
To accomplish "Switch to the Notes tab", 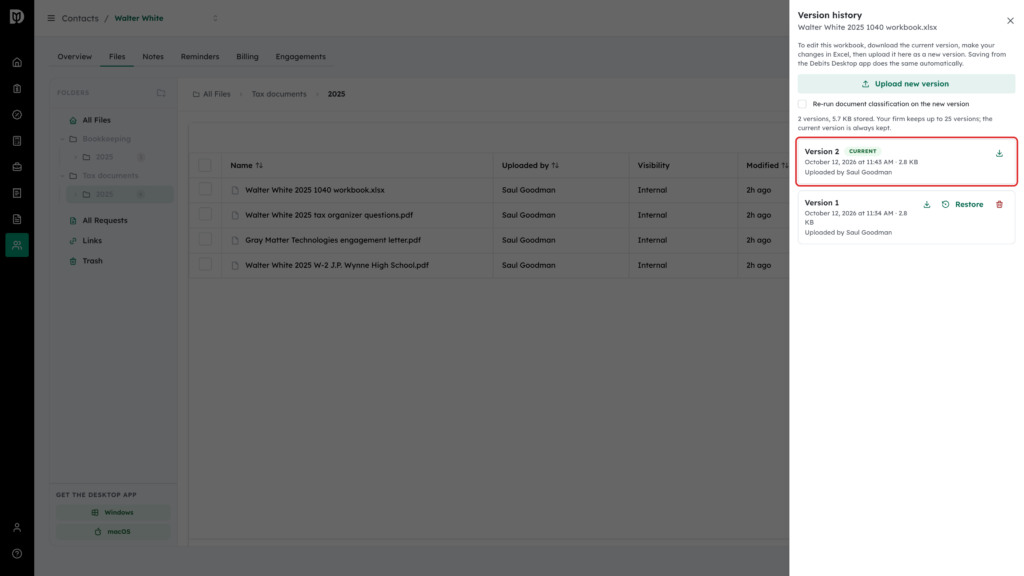I will 153,57.
